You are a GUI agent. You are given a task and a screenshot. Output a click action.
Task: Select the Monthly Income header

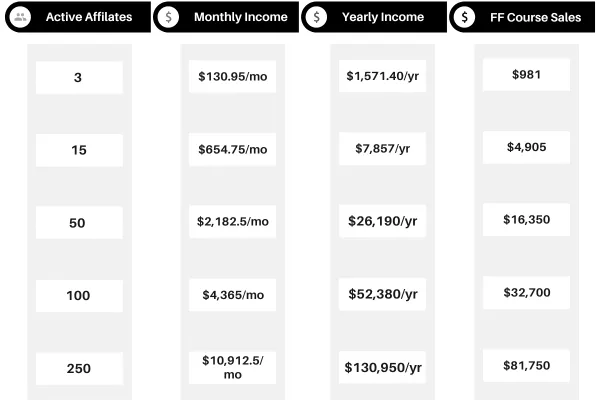point(240,17)
